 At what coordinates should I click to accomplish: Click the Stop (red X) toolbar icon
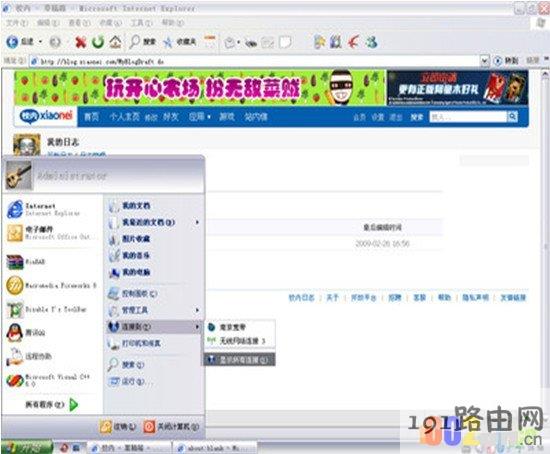tap(81, 42)
